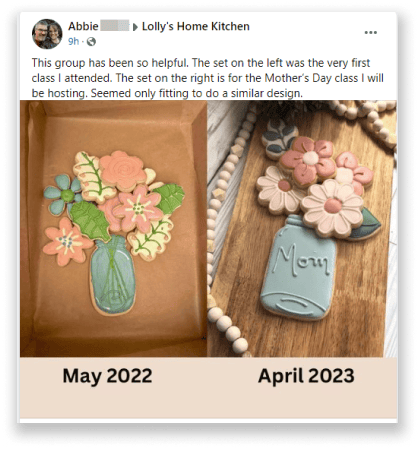This screenshot has height=449, width=419.
Task: Open Abbie's profile picture
Action: click(47, 34)
